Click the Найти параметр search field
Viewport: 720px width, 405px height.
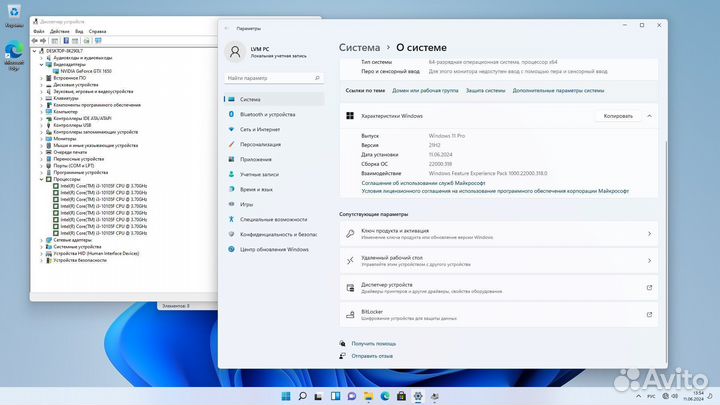(x=274, y=78)
